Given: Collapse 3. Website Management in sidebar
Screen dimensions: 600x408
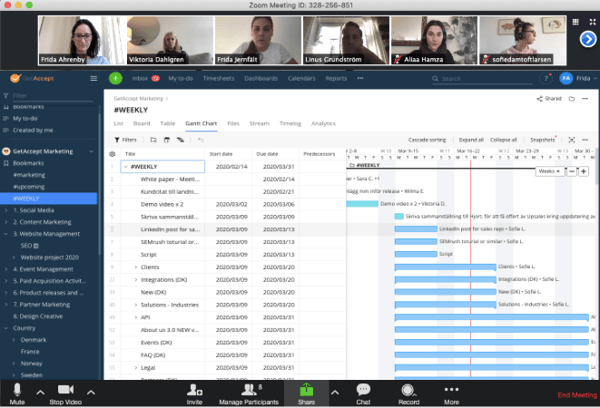Looking at the screenshot, I should [6, 234].
